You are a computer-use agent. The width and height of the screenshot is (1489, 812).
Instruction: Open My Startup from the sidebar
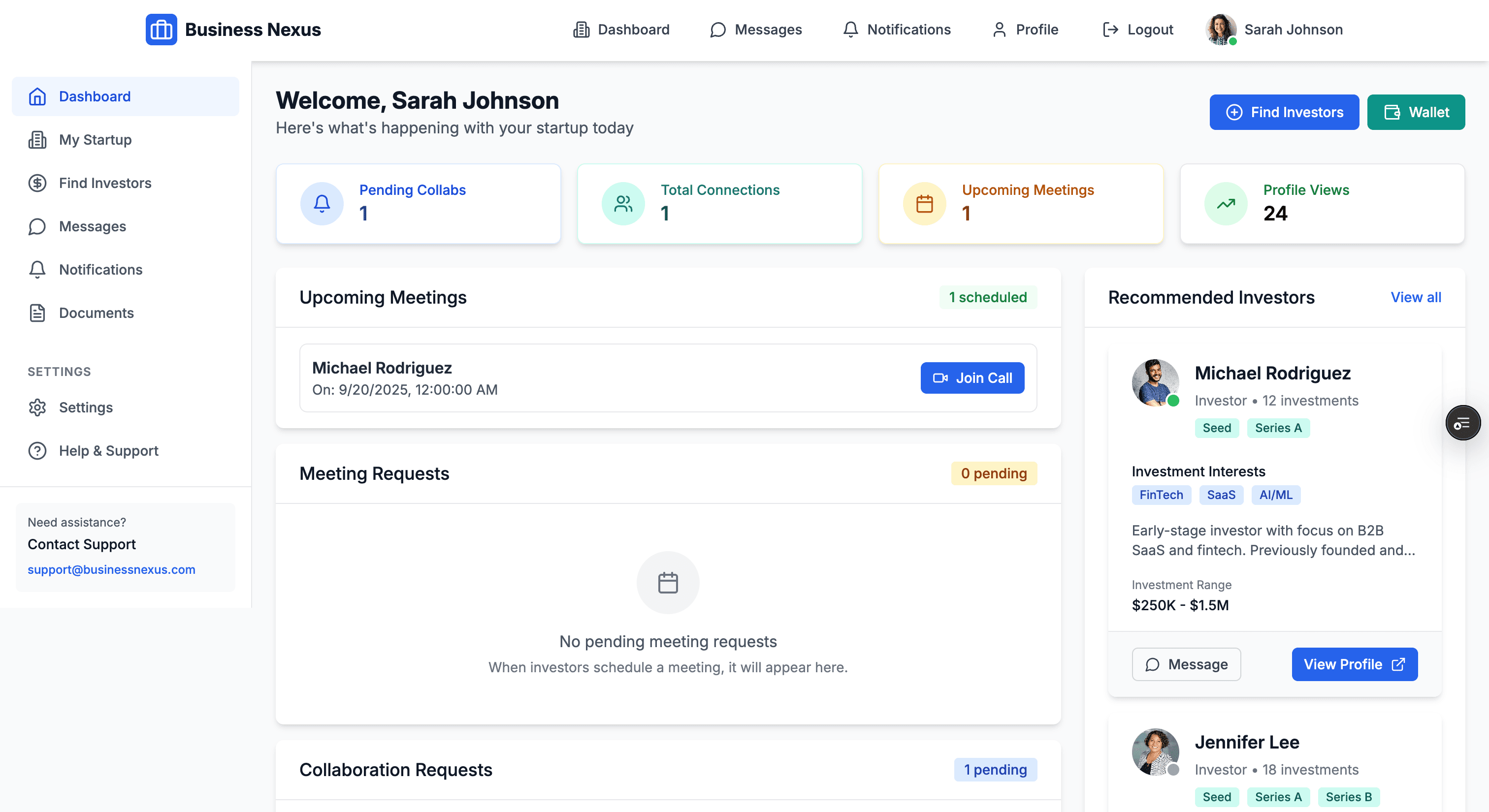96,140
